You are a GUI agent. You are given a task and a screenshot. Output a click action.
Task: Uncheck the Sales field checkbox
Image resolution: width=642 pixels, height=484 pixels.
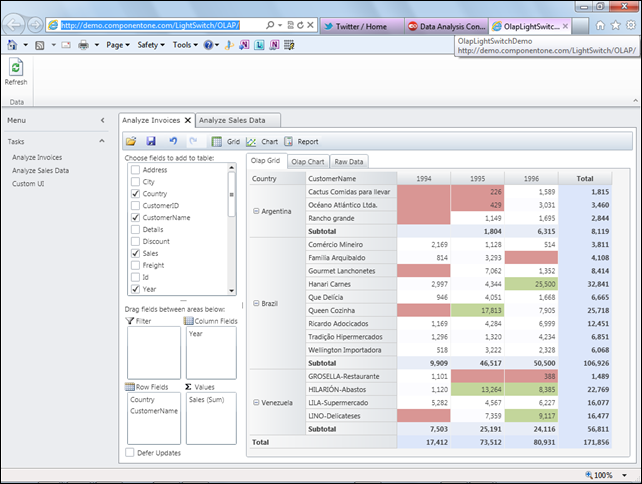click(135, 253)
